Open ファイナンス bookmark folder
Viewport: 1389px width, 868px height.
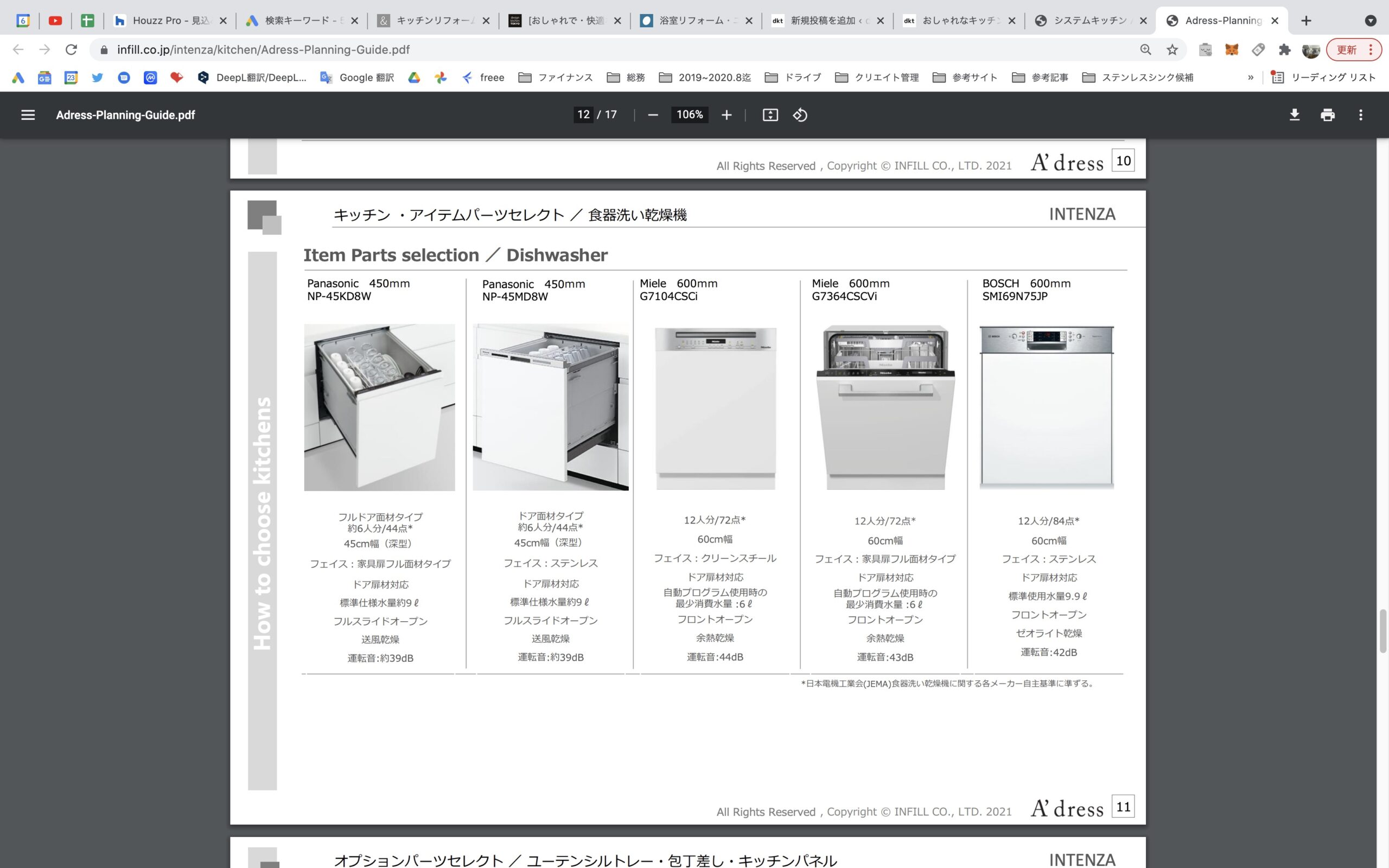555,78
